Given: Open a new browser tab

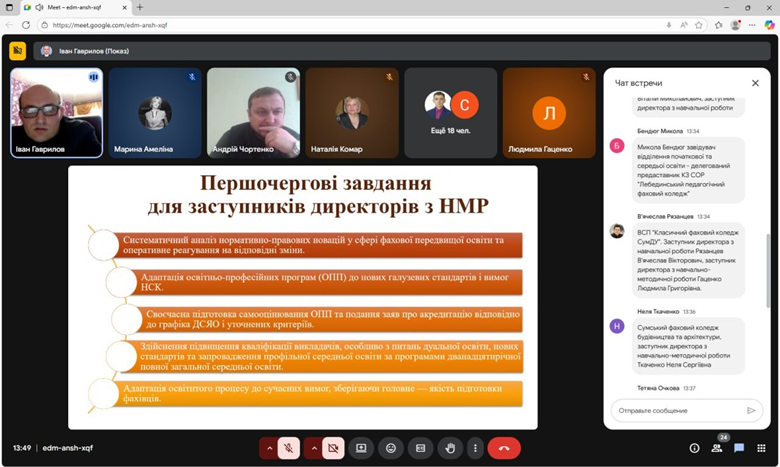Looking at the screenshot, I should pyautogui.click(x=139, y=7).
